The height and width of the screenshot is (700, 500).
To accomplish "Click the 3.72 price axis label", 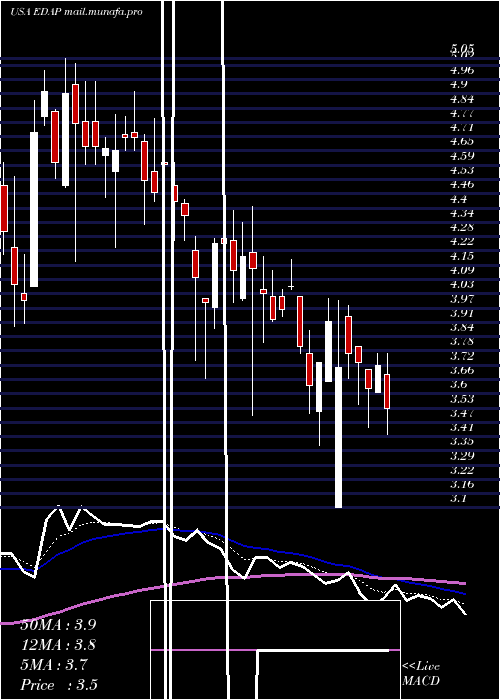I will click(462, 356).
